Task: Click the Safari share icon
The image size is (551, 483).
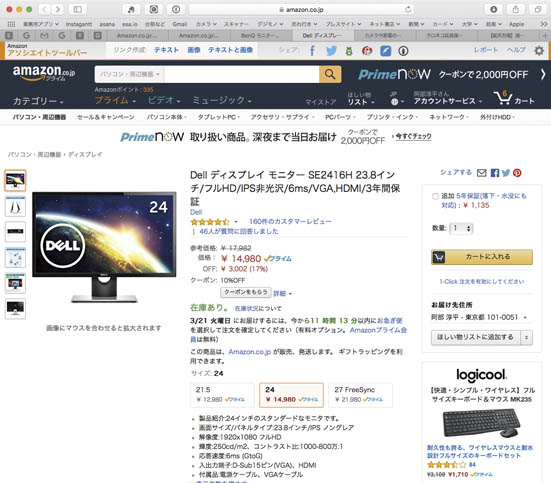Action: tap(516, 9)
